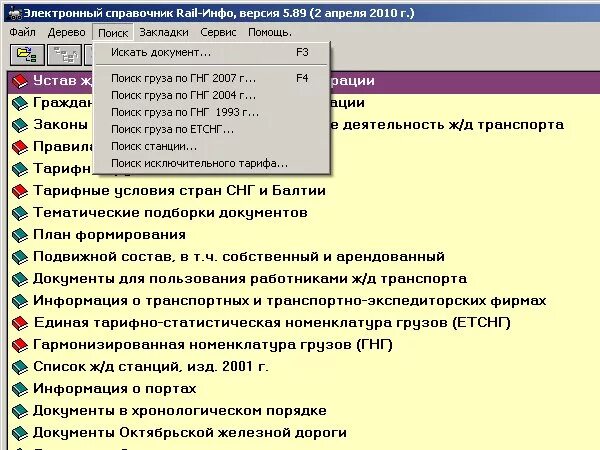Click book icon of Список ж/д станций
The height and width of the screenshot is (450, 600).
20,367
